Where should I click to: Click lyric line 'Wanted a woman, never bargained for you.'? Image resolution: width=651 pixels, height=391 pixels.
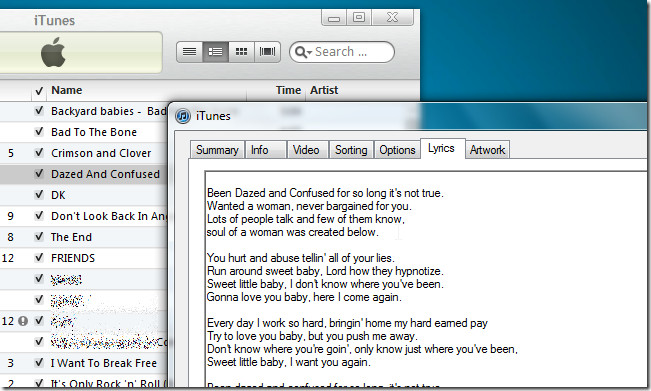(x=309, y=206)
